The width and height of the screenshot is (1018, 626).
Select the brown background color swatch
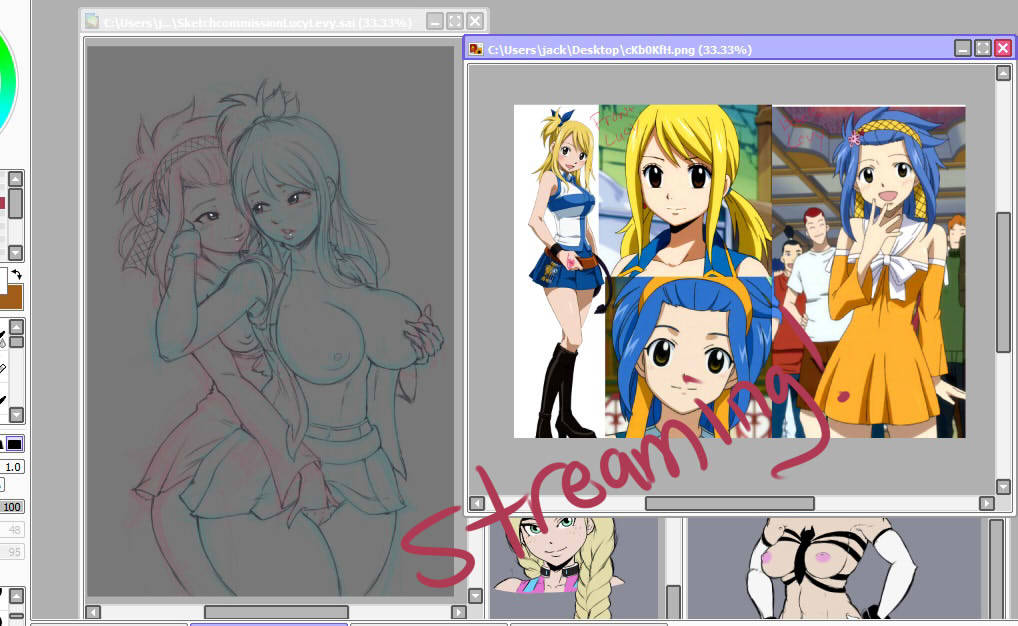(11, 297)
